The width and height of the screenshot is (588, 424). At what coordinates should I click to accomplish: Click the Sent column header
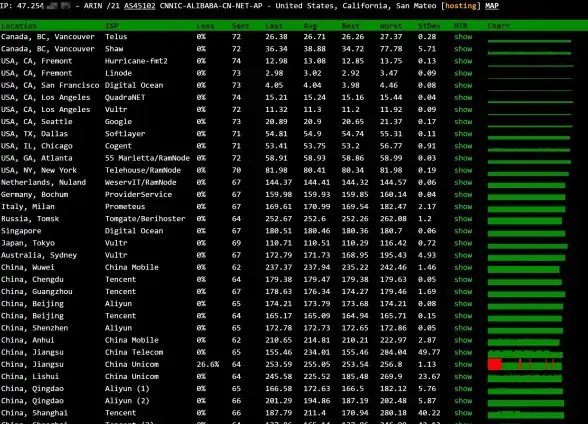point(240,26)
